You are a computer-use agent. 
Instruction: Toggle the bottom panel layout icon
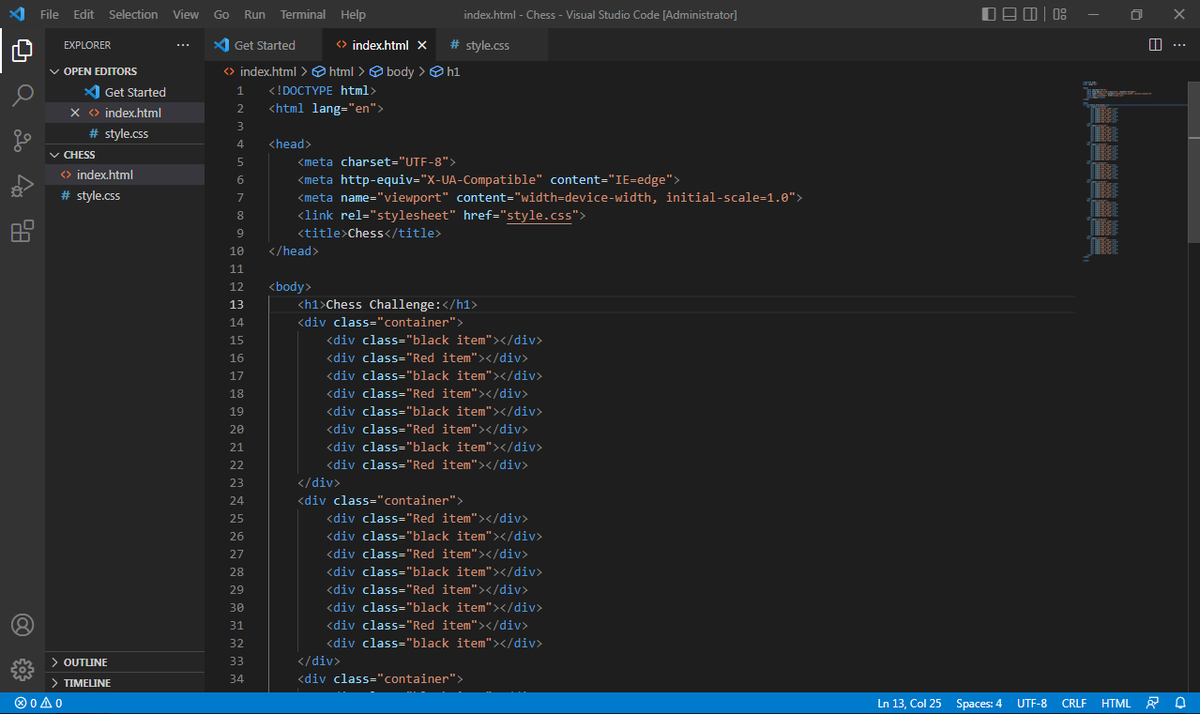point(1012,14)
